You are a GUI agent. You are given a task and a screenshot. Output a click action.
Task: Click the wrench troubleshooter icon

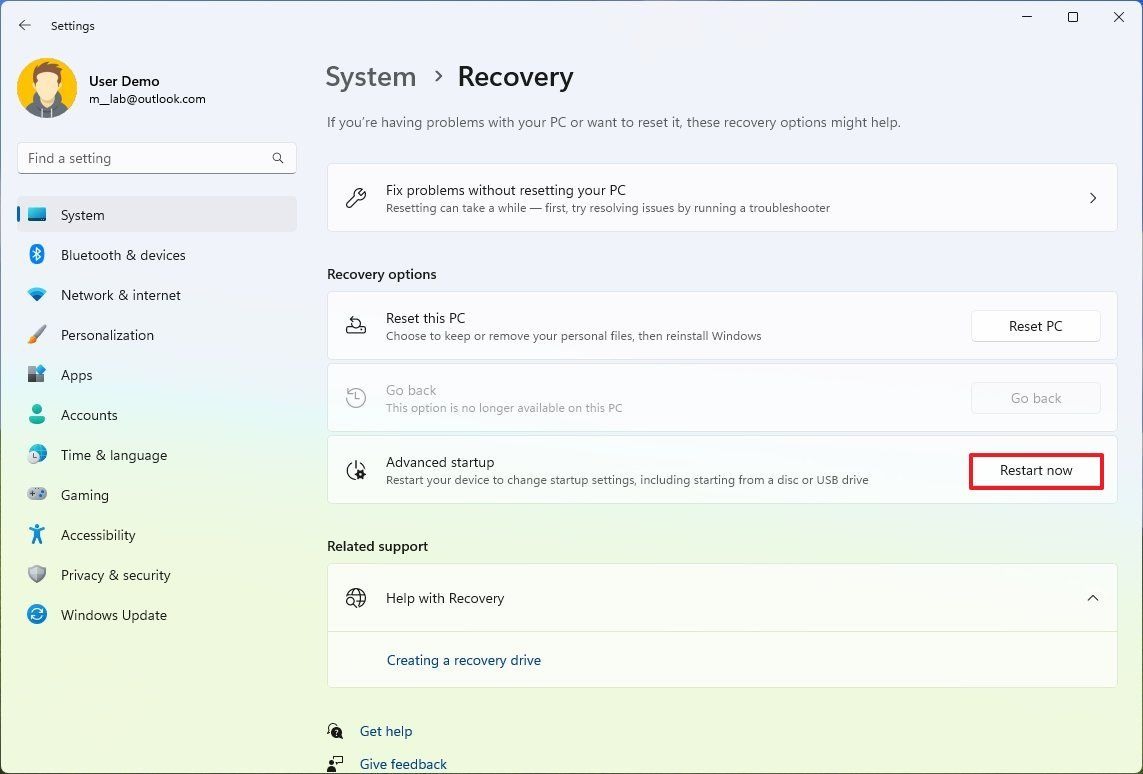[x=356, y=198]
